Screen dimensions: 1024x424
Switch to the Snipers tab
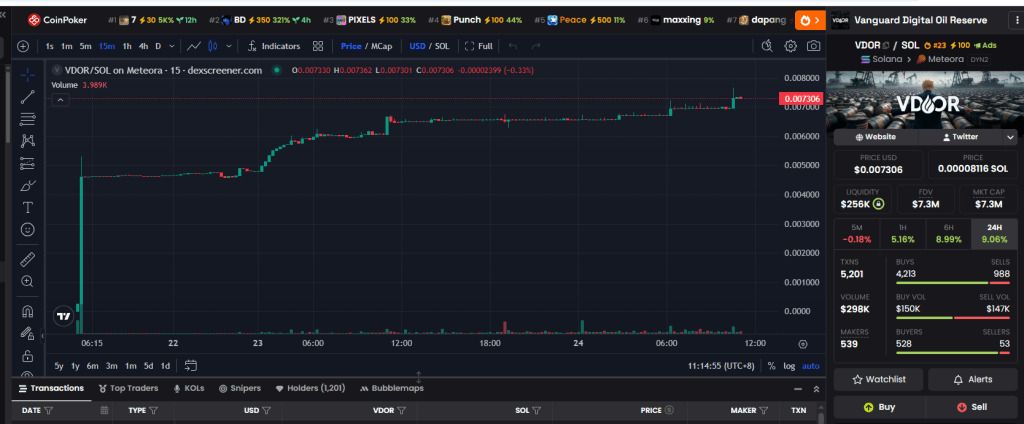click(240, 388)
